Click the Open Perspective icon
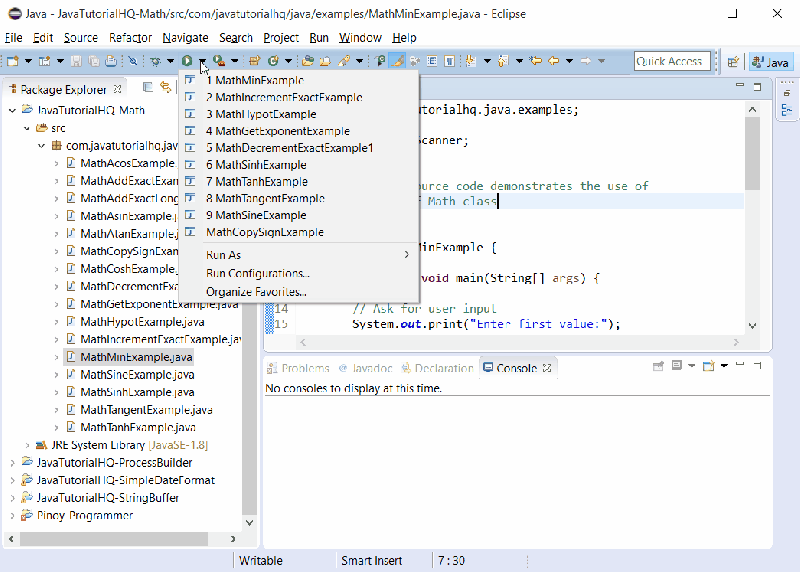800x572 pixels. coord(733,62)
